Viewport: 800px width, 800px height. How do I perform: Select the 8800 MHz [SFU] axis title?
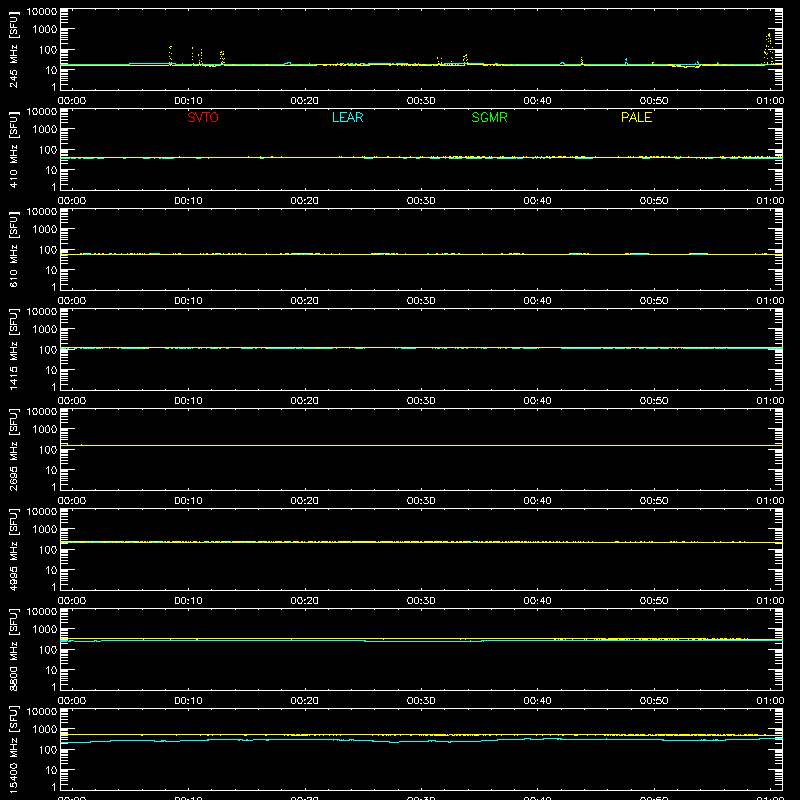pos(13,649)
